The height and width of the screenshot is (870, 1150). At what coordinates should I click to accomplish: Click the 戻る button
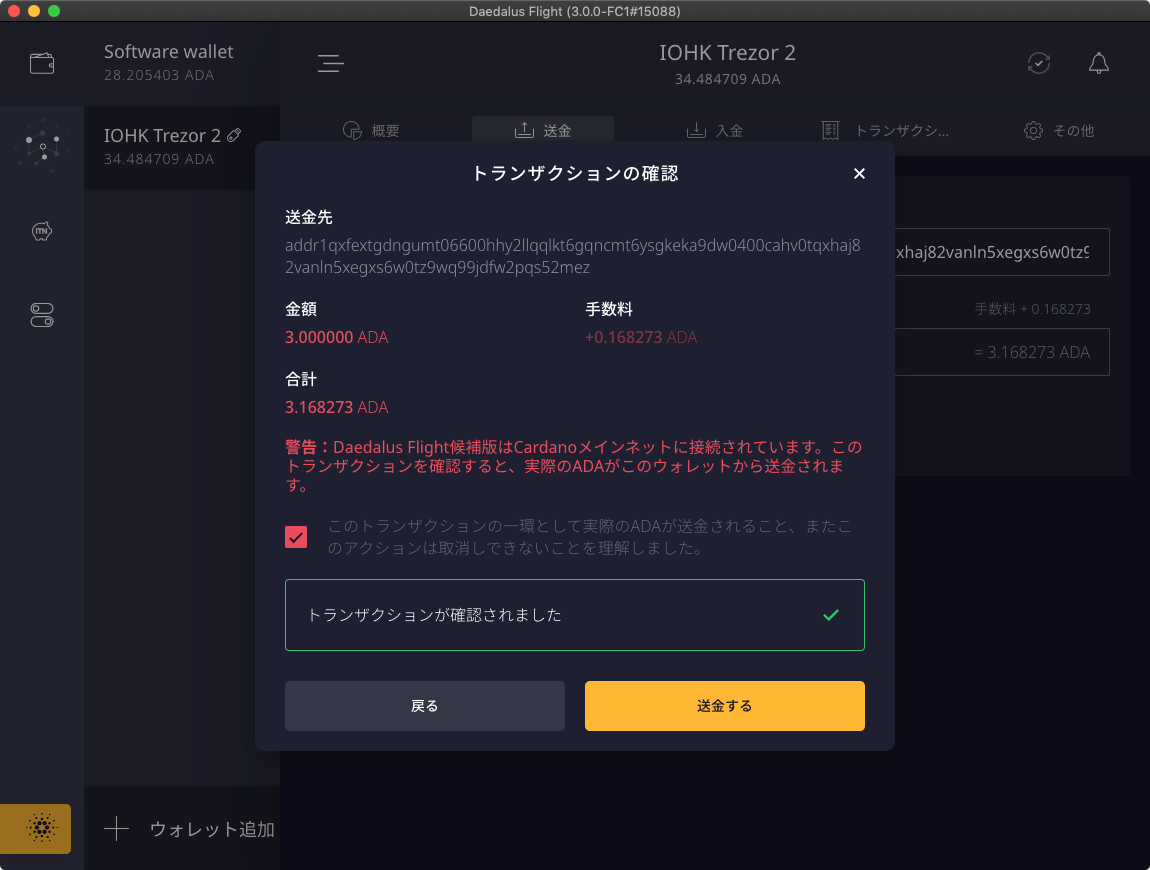click(x=425, y=706)
